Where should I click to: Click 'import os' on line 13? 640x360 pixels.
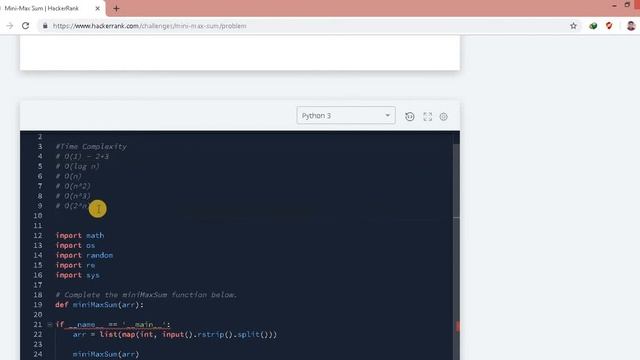pyautogui.click(x=75, y=245)
